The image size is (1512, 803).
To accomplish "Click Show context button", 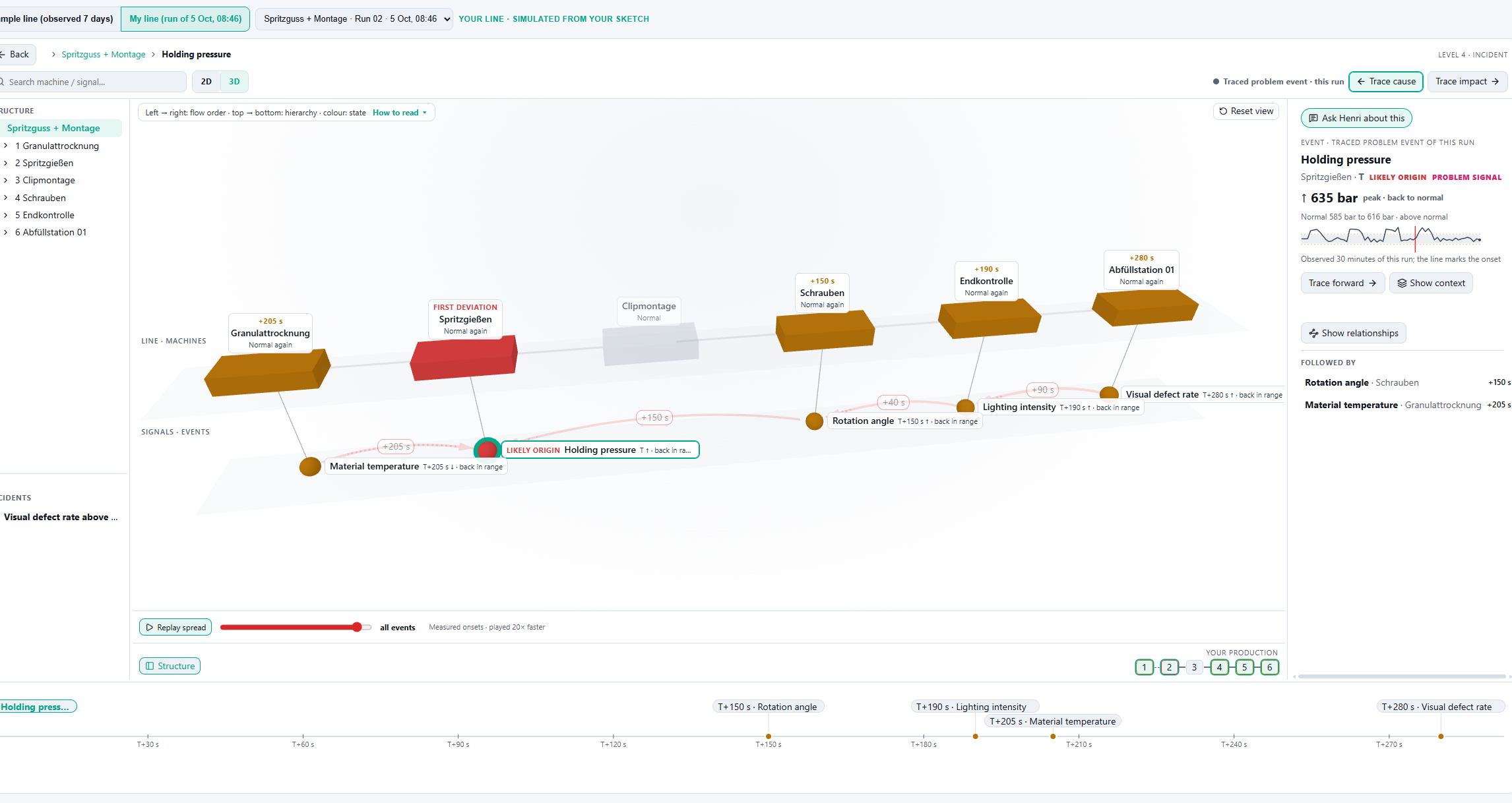I will 1431,283.
